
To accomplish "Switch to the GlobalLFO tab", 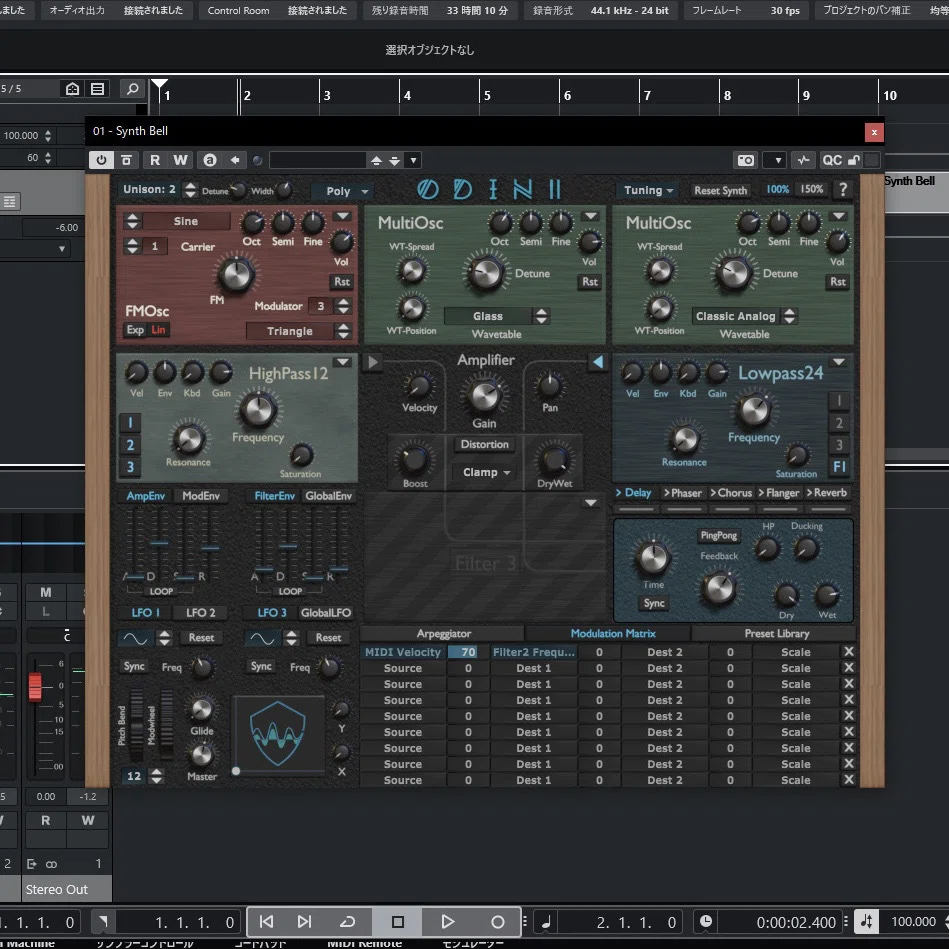I will coord(326,612).
